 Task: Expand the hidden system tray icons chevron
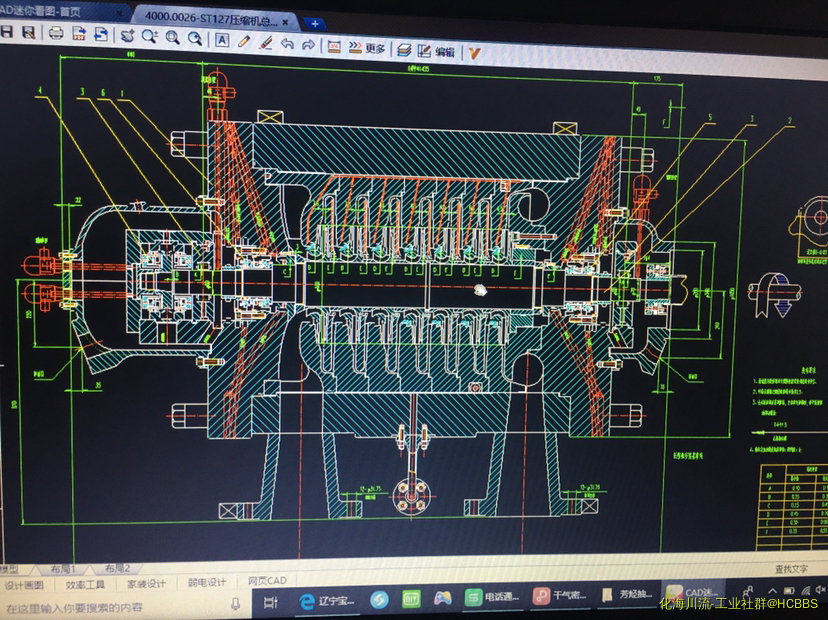click(772, 590)
